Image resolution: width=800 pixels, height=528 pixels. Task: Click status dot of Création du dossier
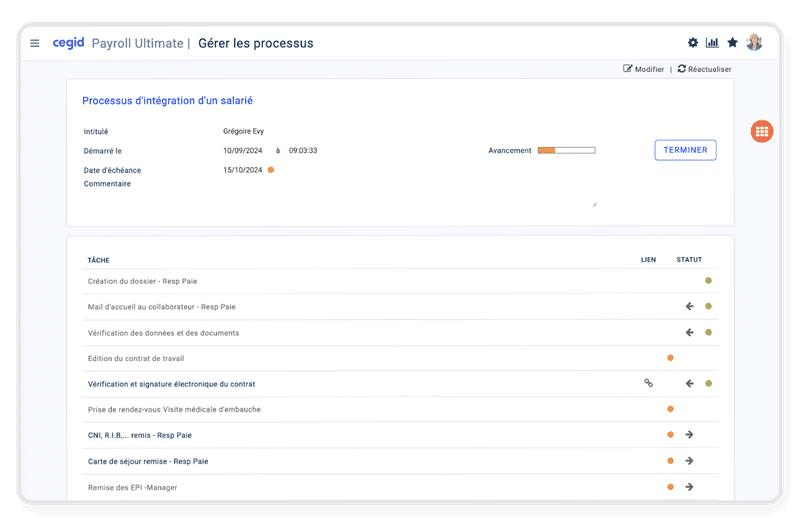(708, 281)
